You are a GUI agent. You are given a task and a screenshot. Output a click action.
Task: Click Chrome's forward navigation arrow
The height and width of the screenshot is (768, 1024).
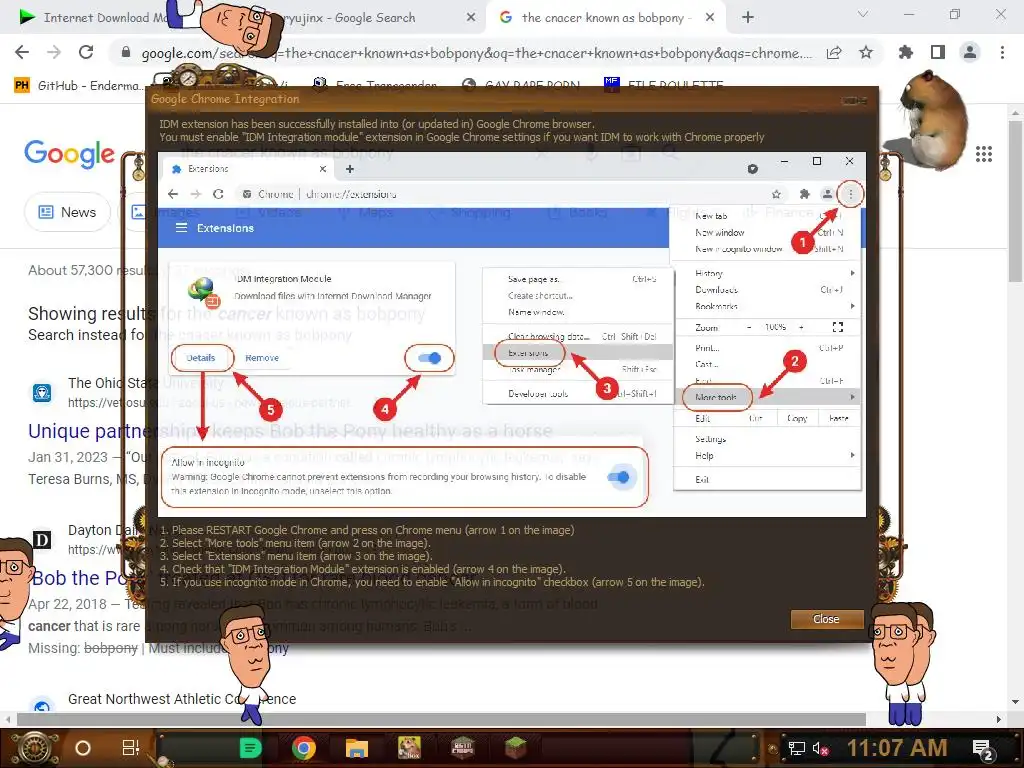(54, 52)
